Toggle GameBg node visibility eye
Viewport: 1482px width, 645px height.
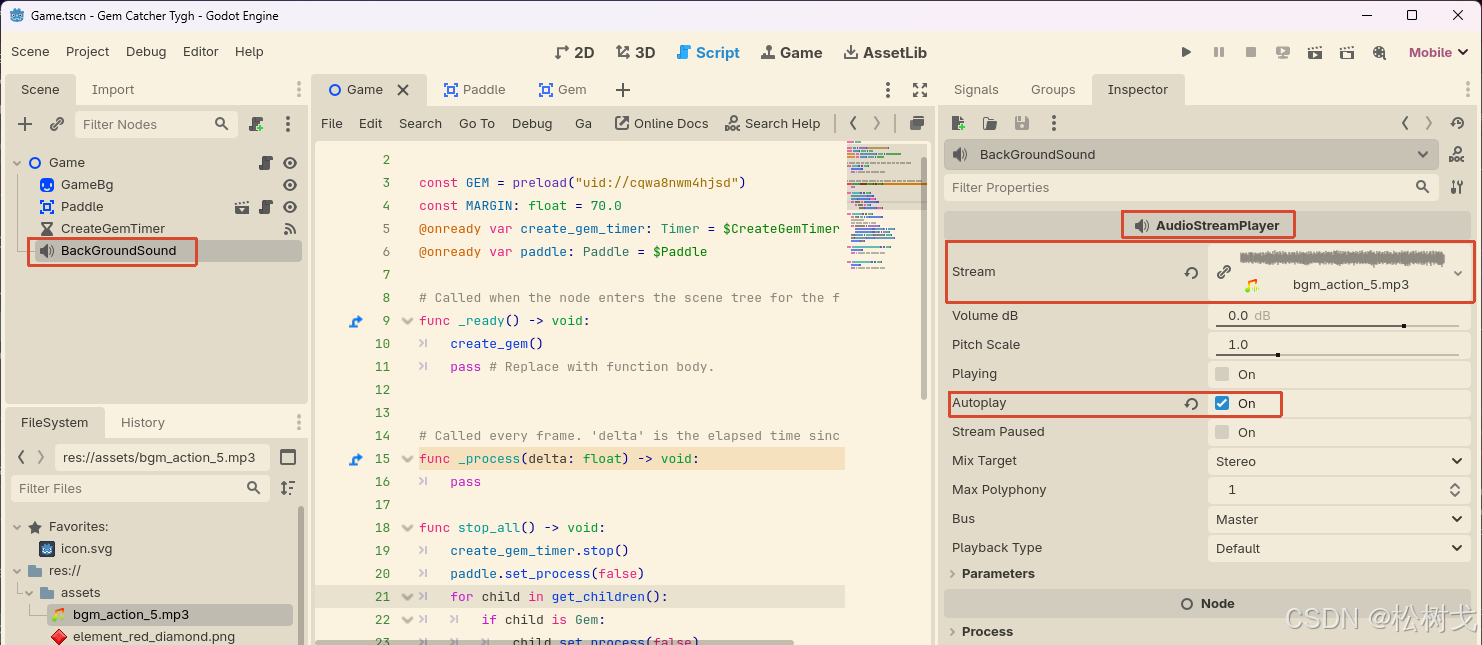point(290,185)
